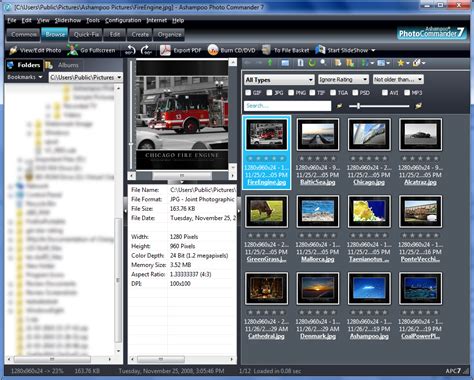Screen dimensions: 474x380
Task: Enable the GIF file type checkbox
Action: pyautogui.click(x=248, y=93)
